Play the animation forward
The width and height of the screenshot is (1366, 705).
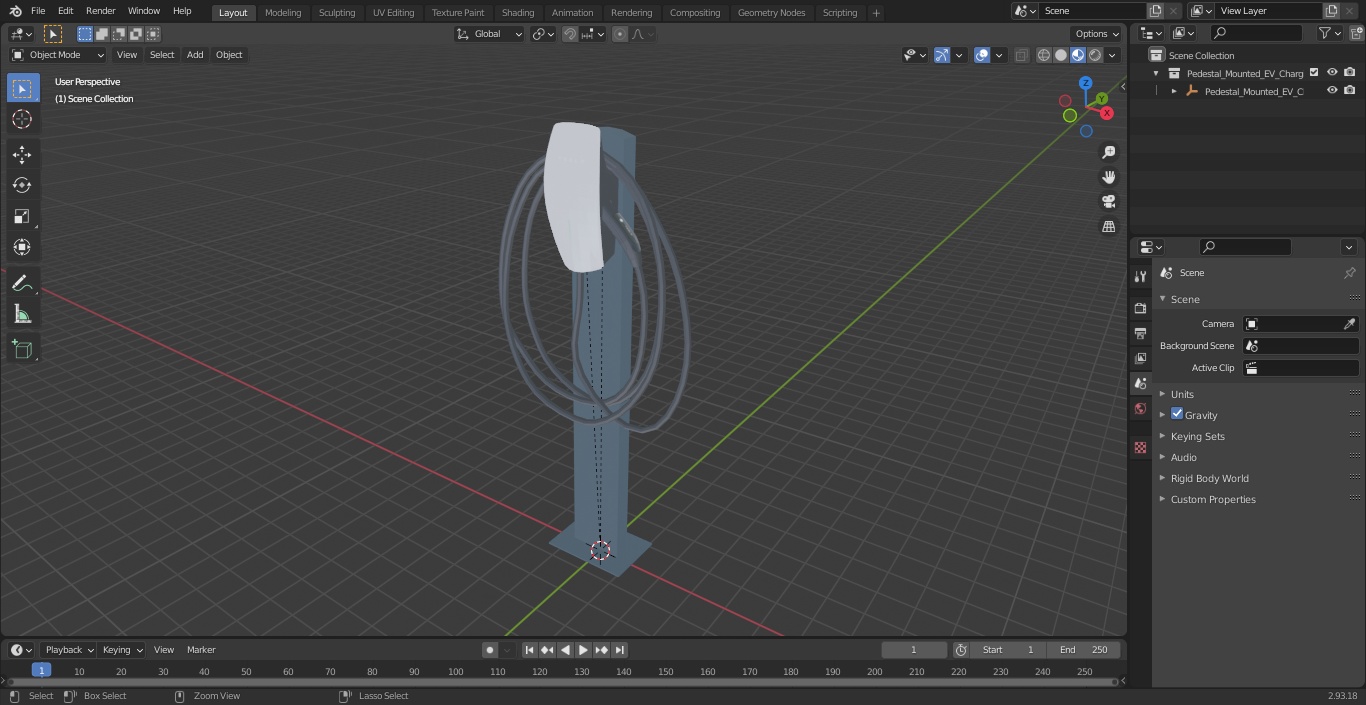coord(583,650)
